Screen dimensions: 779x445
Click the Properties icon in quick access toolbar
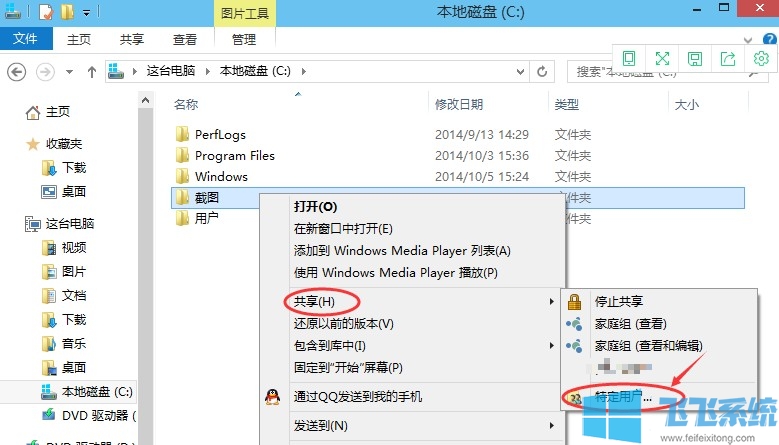tap(46, 13)
